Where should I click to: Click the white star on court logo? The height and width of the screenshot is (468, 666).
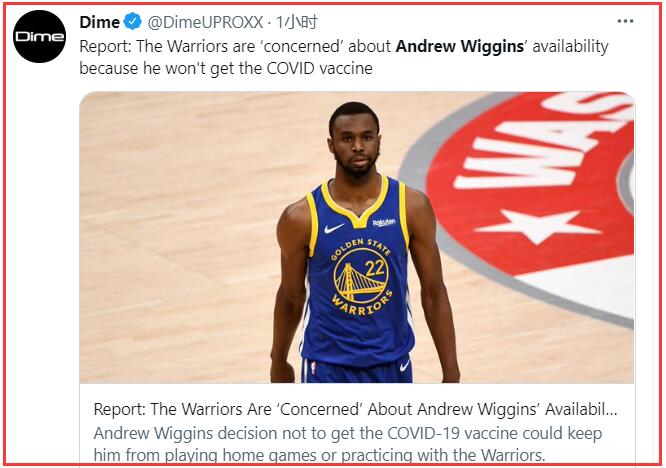point(538,226)
